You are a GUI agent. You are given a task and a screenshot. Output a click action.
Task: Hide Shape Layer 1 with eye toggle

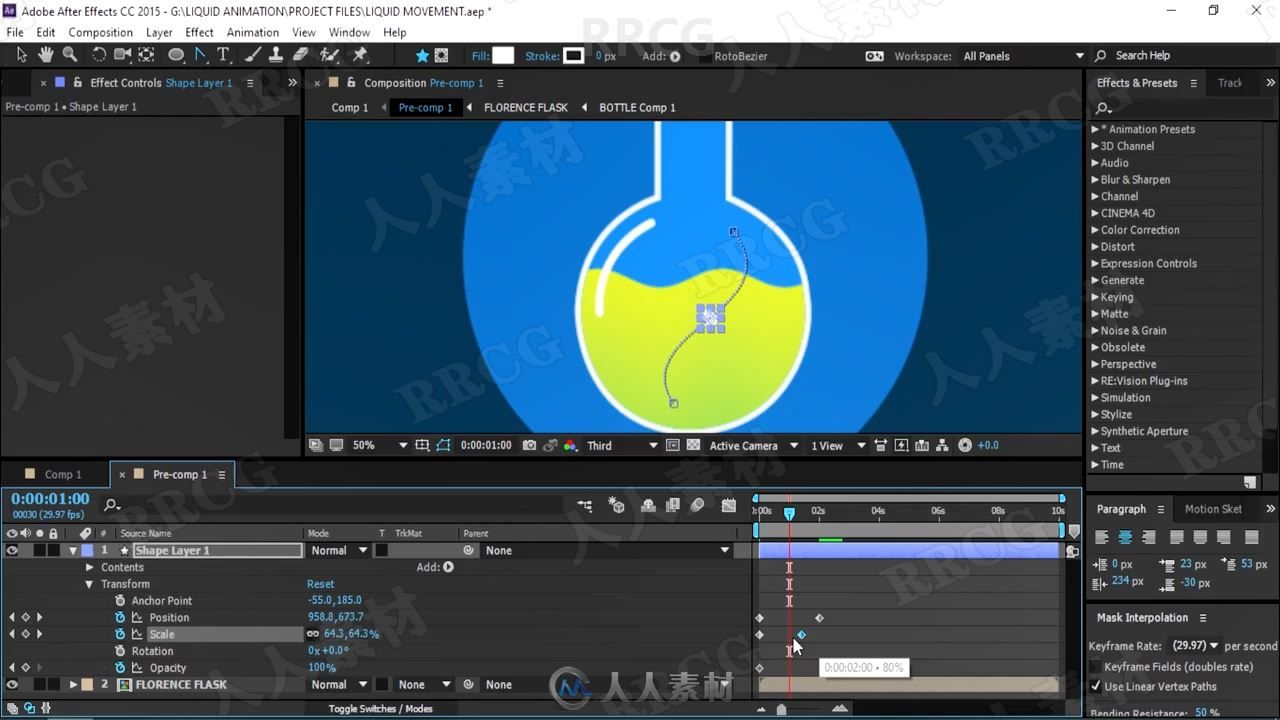coord(12,551)
